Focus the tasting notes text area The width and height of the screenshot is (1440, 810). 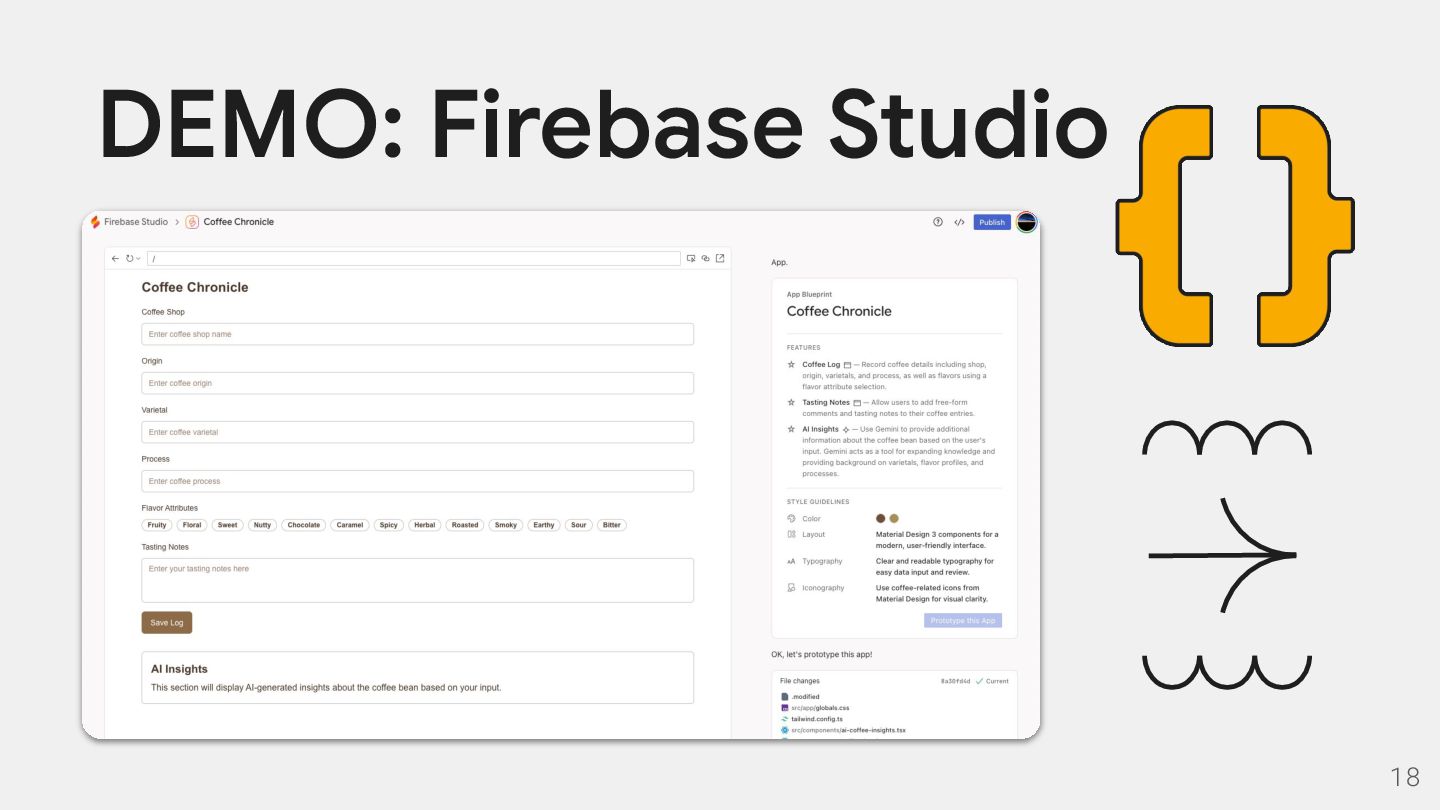418,580
